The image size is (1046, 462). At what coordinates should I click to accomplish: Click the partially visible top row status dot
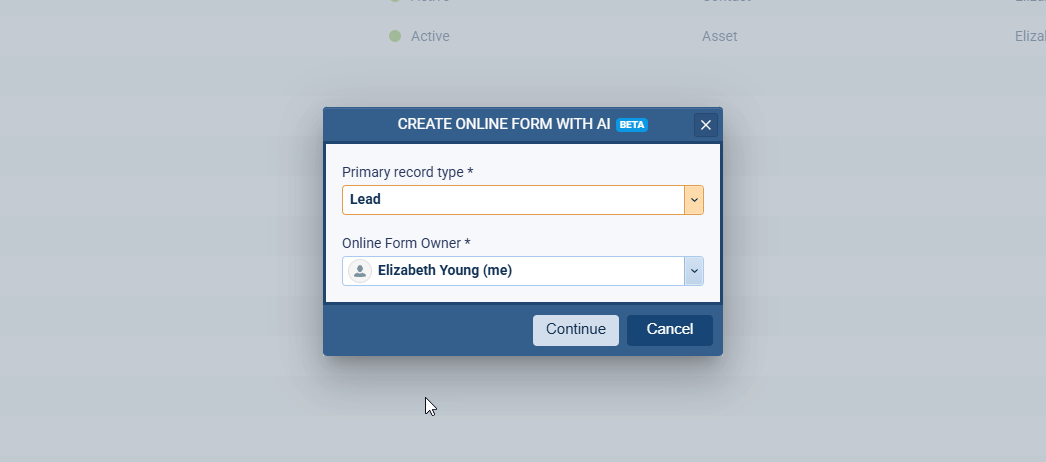pyautogui.click(x=395, y=2)
